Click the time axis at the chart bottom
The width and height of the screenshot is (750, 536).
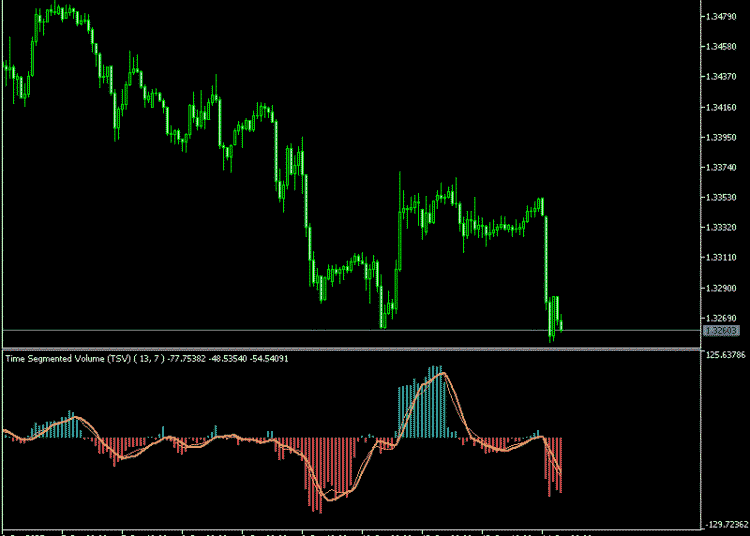(x=350, y=531)
